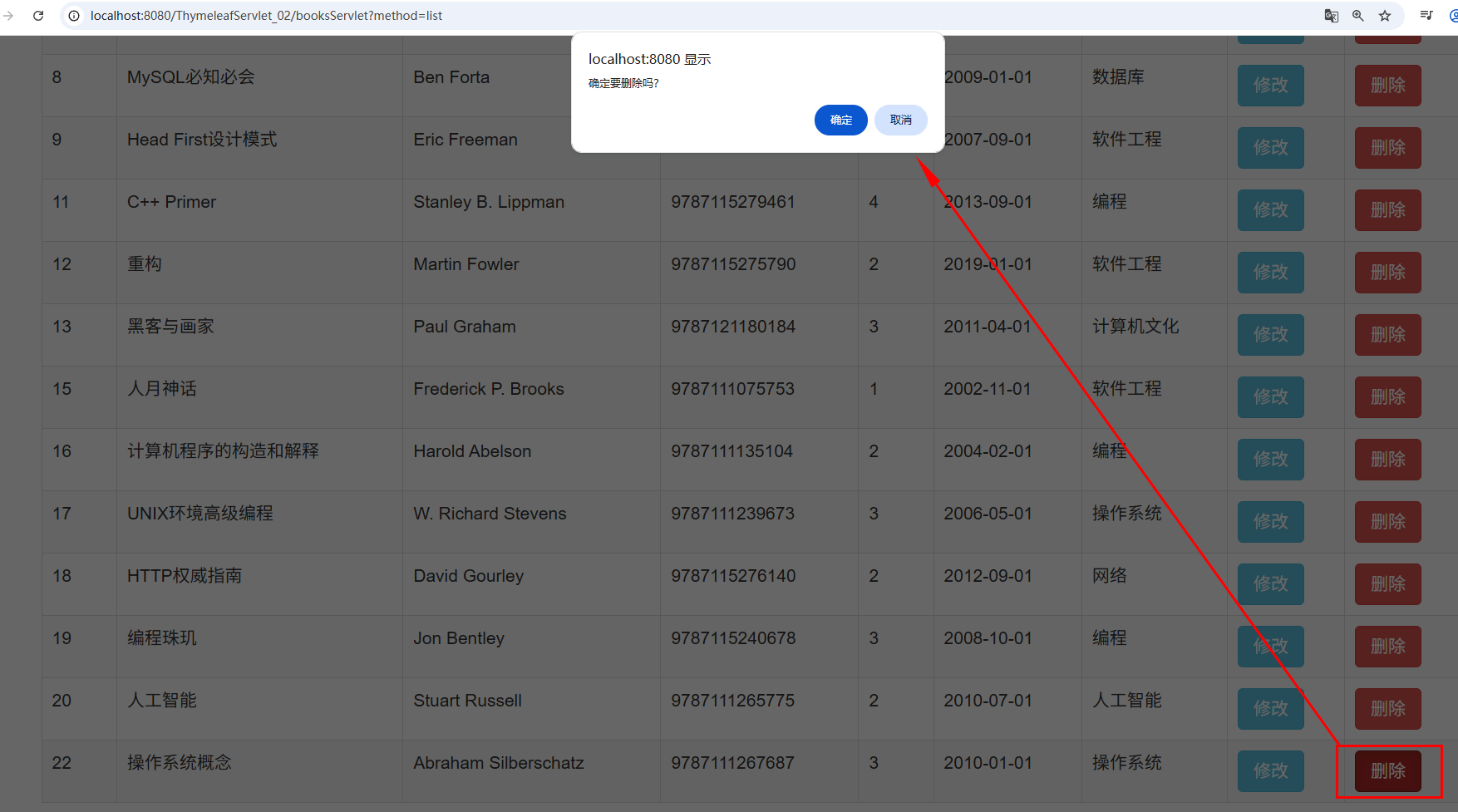Open the media control icon in toolbar
1458x812 pixels.
click(x=1426, y=16)
